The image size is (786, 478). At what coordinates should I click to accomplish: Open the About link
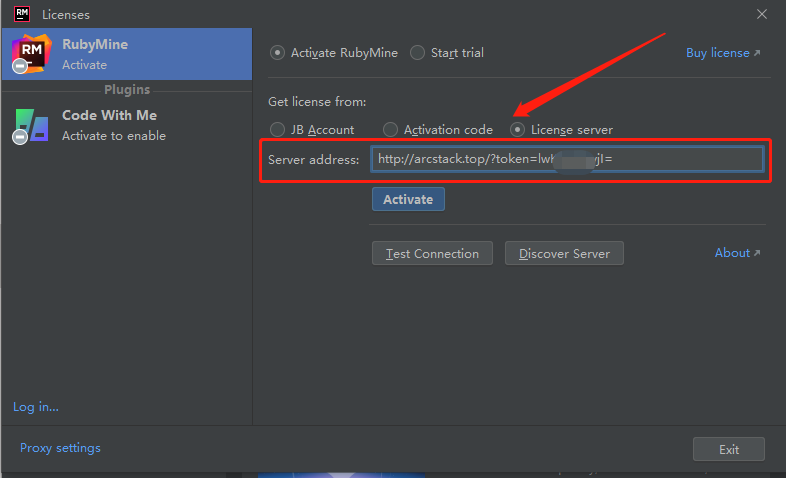click(x=737, y=253)
